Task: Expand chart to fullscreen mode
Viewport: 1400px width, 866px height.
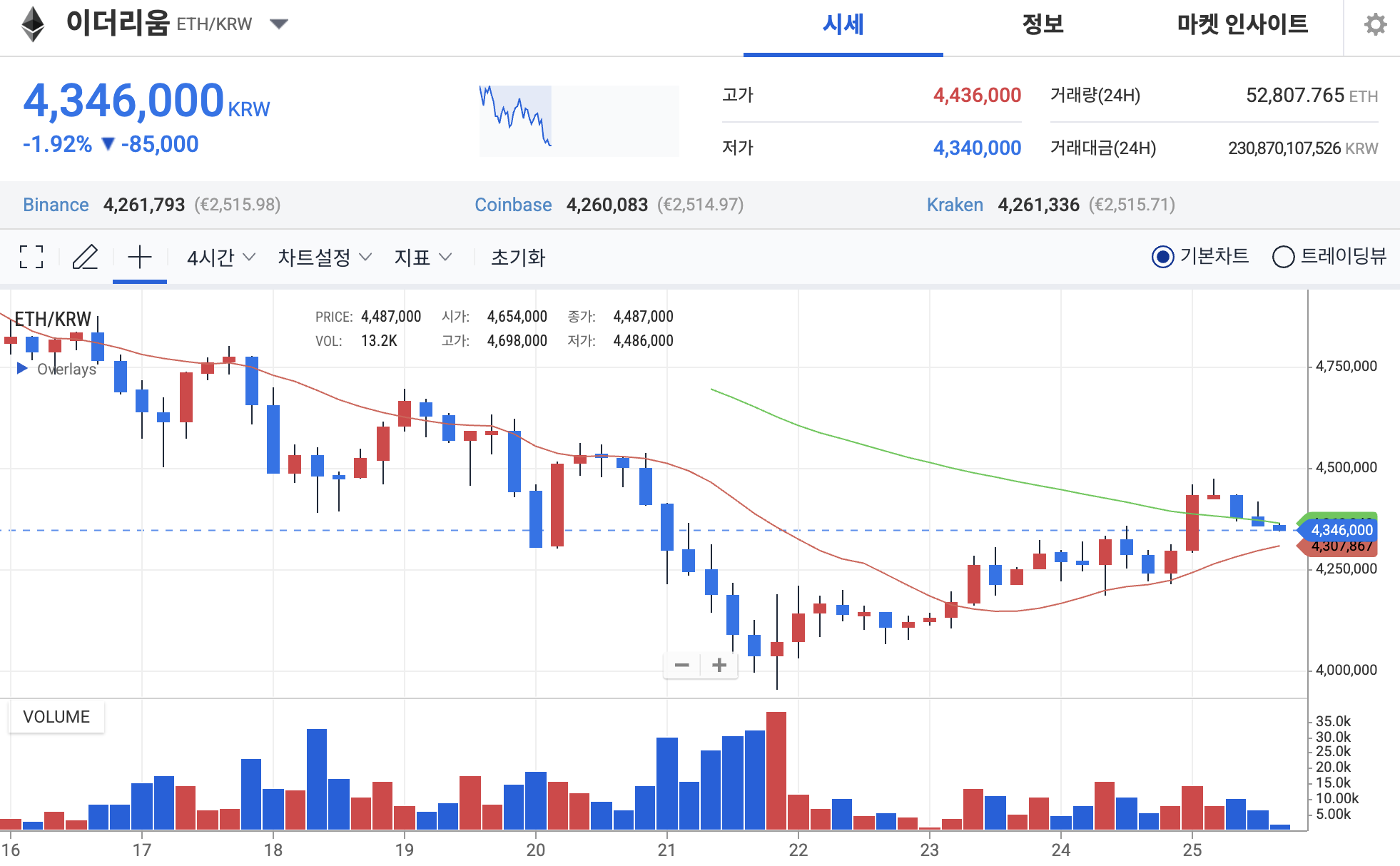Action: 30,258
